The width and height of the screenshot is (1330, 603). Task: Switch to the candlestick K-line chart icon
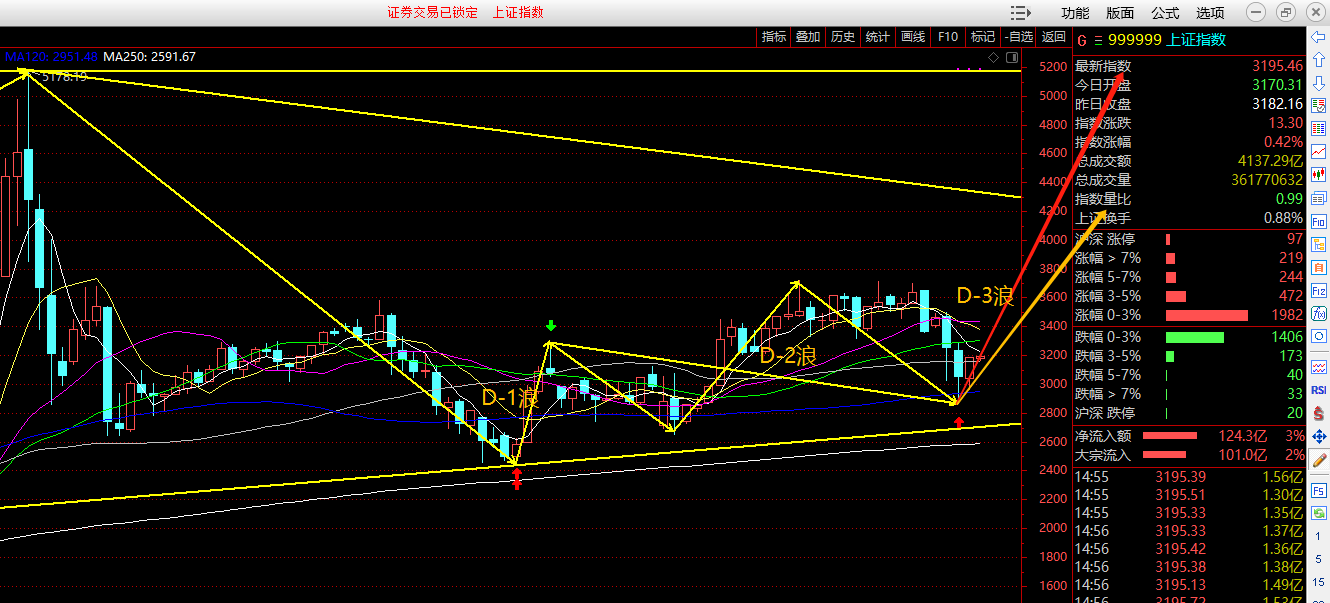[x=1319, y=175]
